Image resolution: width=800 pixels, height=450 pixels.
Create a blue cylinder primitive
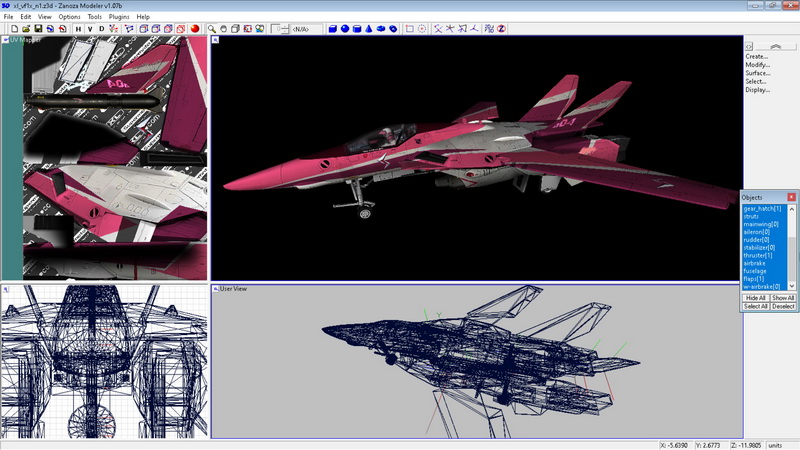357,29
